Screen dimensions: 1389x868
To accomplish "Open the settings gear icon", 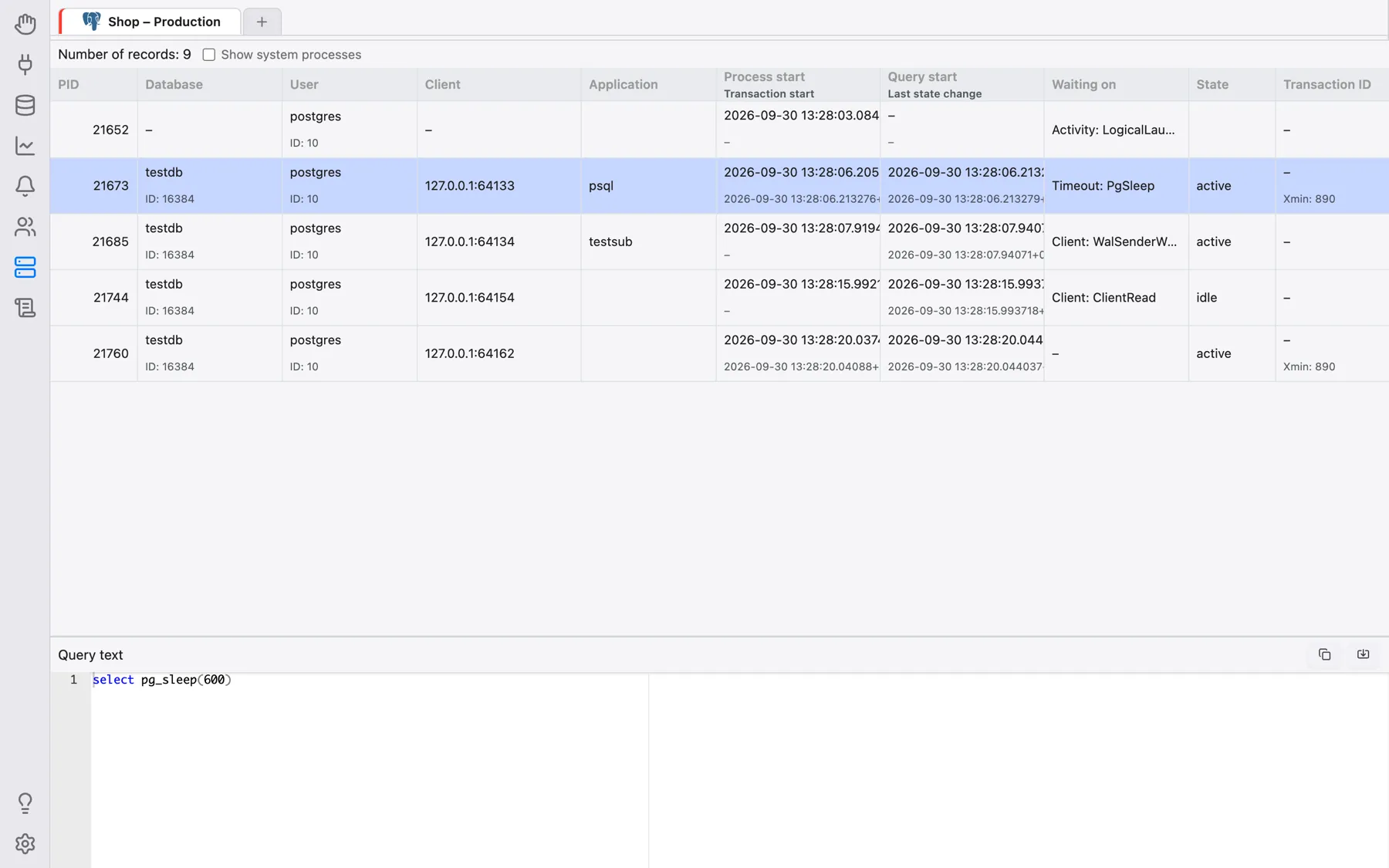I will (25, 843).
